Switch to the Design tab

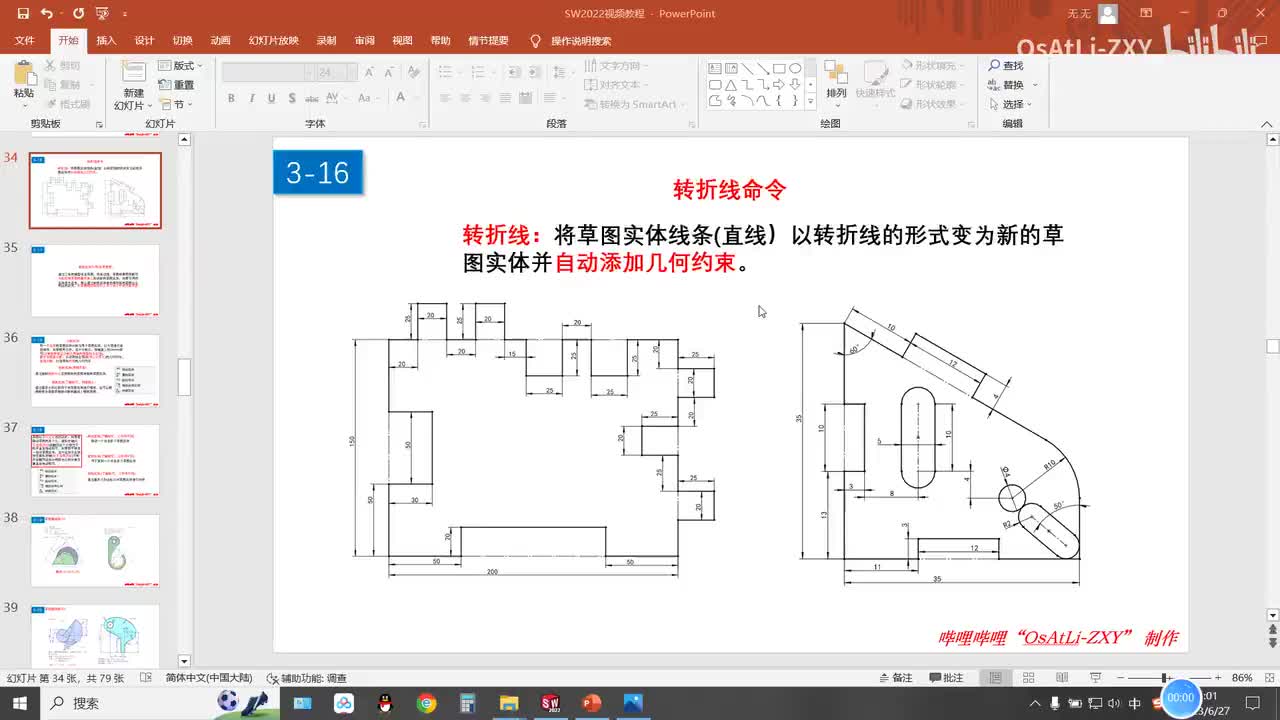[144, 41]
